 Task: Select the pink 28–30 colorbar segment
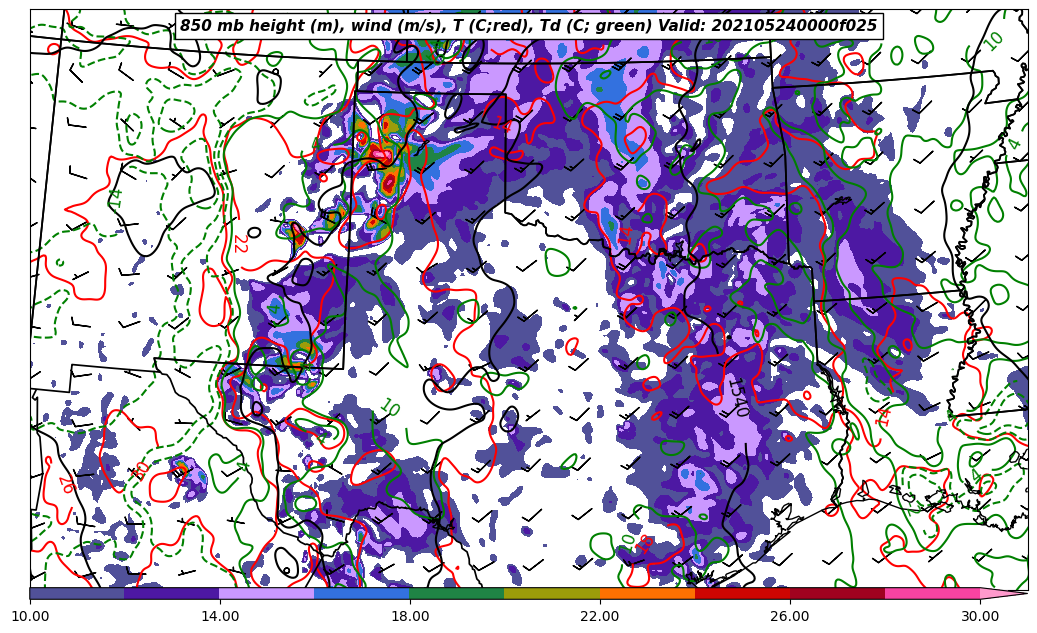point(933,594)
